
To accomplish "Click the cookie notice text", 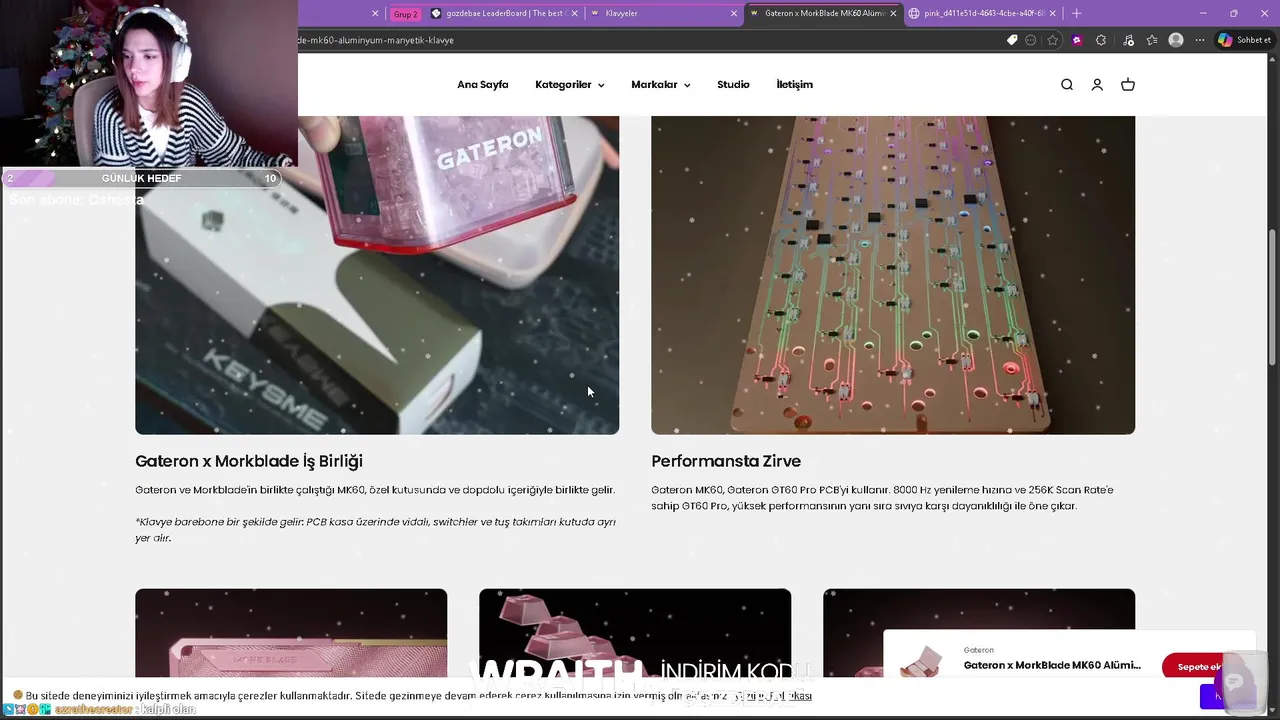I will (418, 695).
